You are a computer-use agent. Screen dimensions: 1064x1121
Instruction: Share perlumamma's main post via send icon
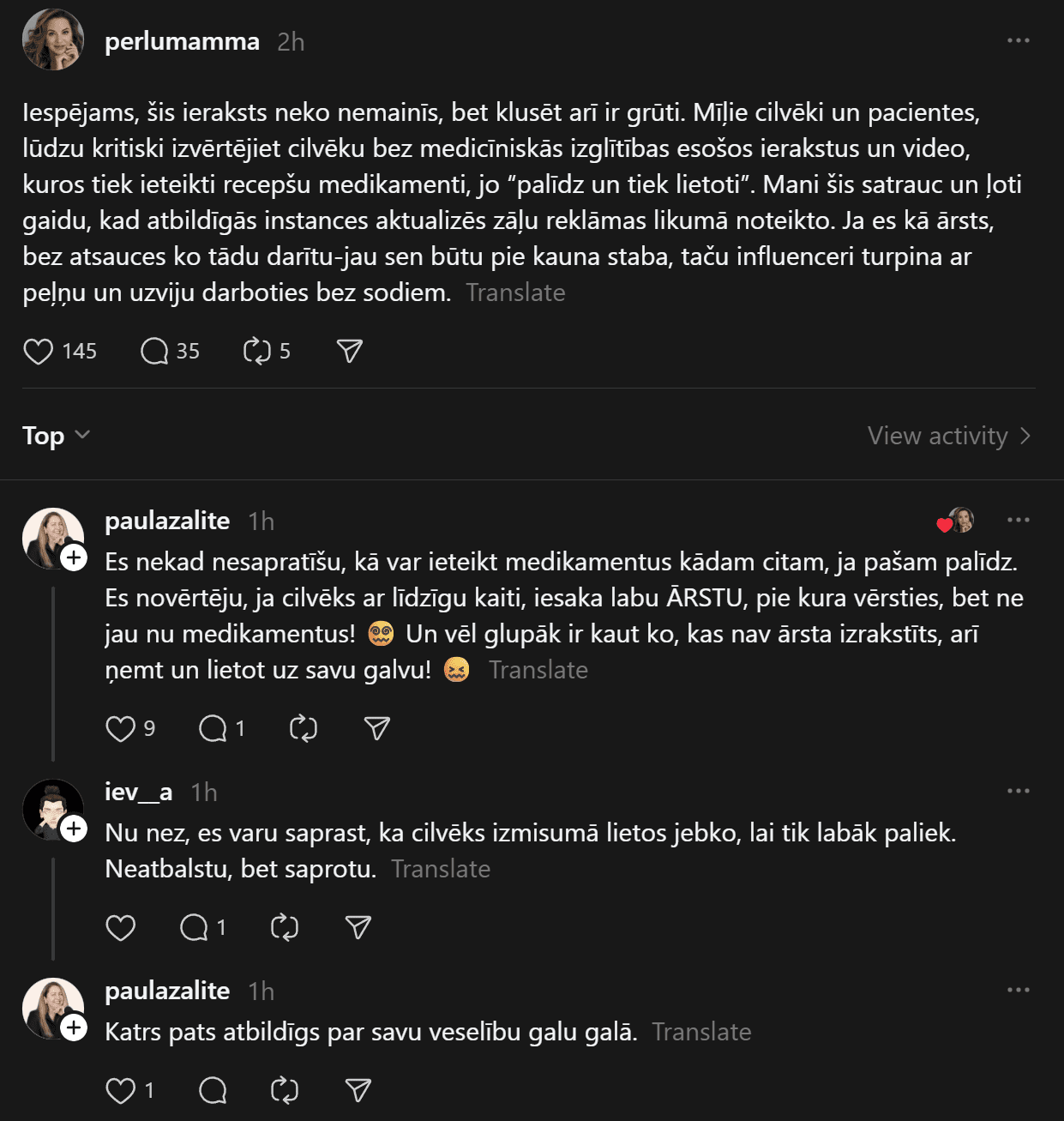pos(350,351)
